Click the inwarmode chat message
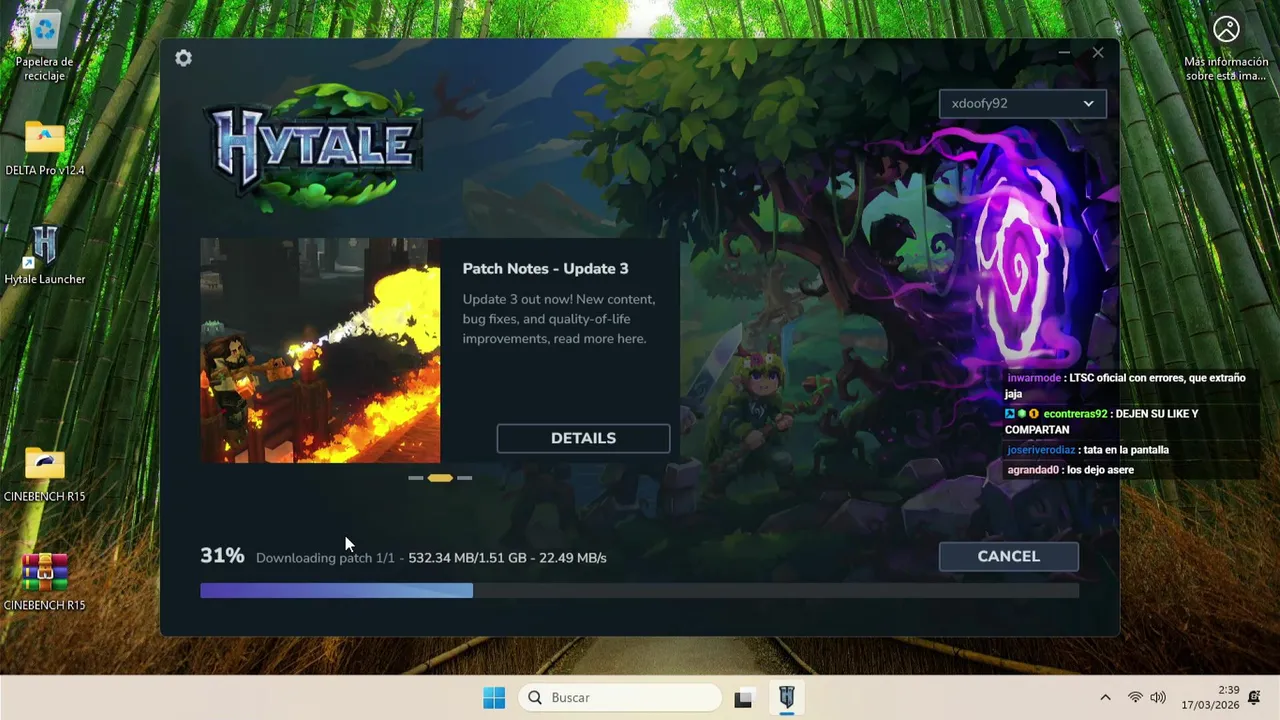 (1126, 386)
